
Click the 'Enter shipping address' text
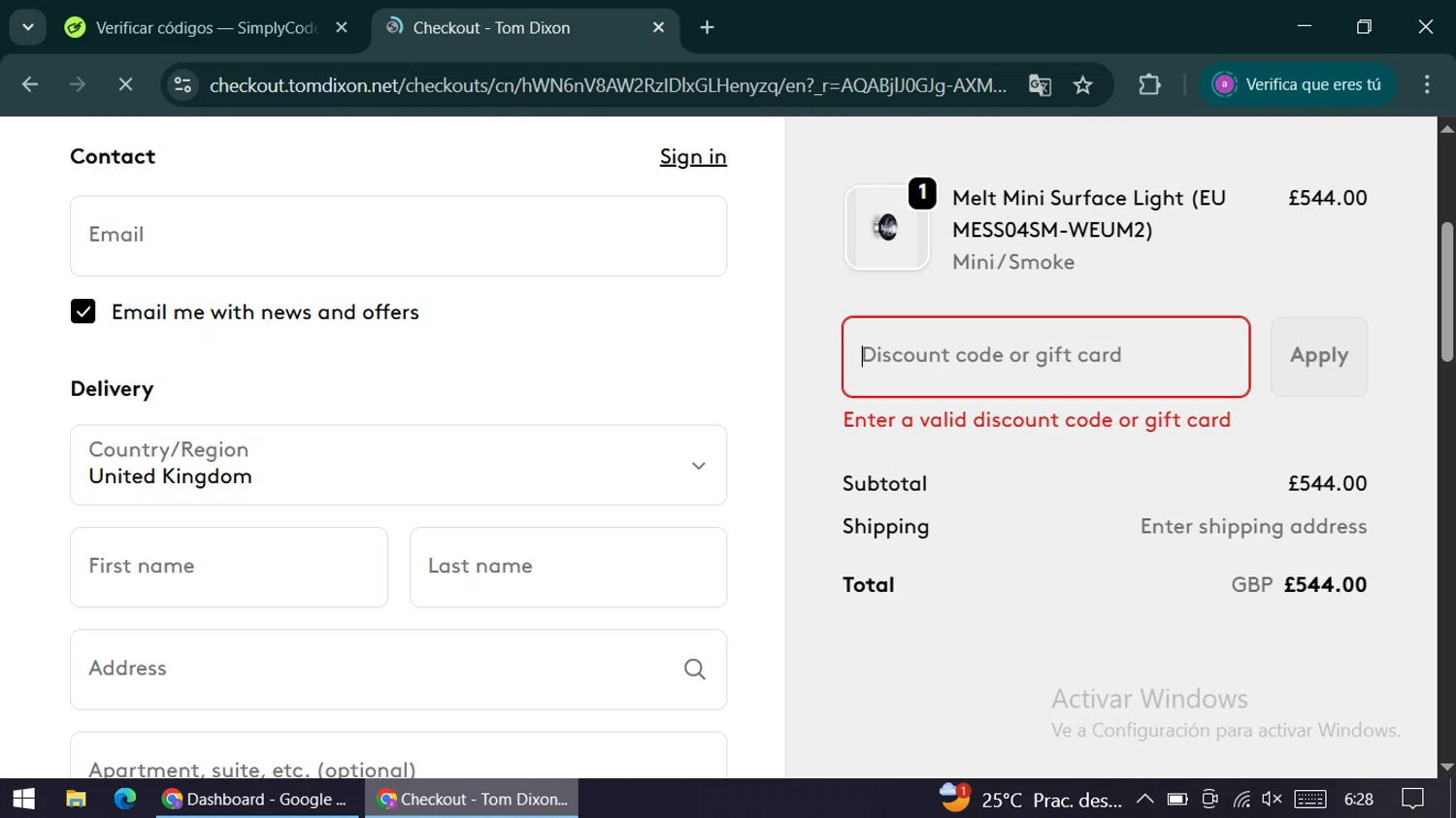coord(1253,527)
